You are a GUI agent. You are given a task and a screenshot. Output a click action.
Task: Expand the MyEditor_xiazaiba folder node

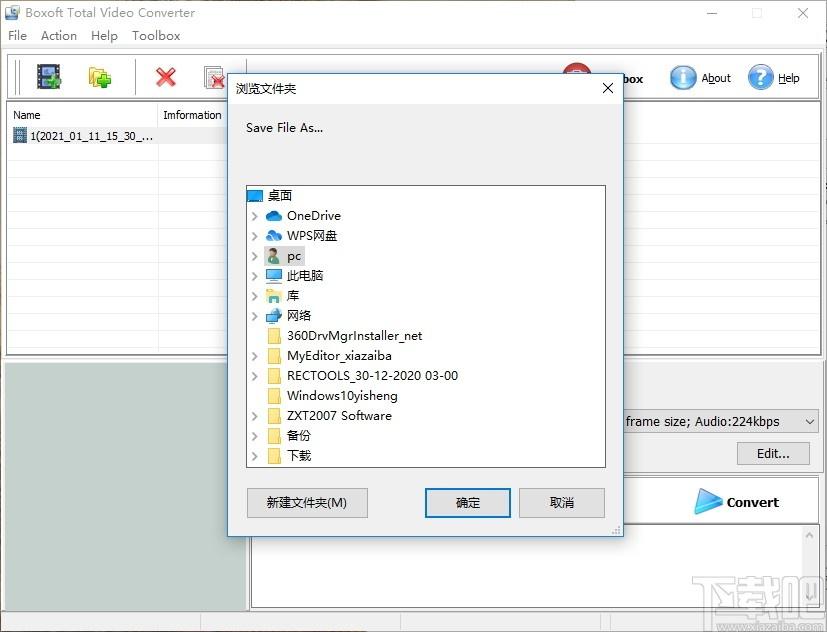click(x=255, y=356)
